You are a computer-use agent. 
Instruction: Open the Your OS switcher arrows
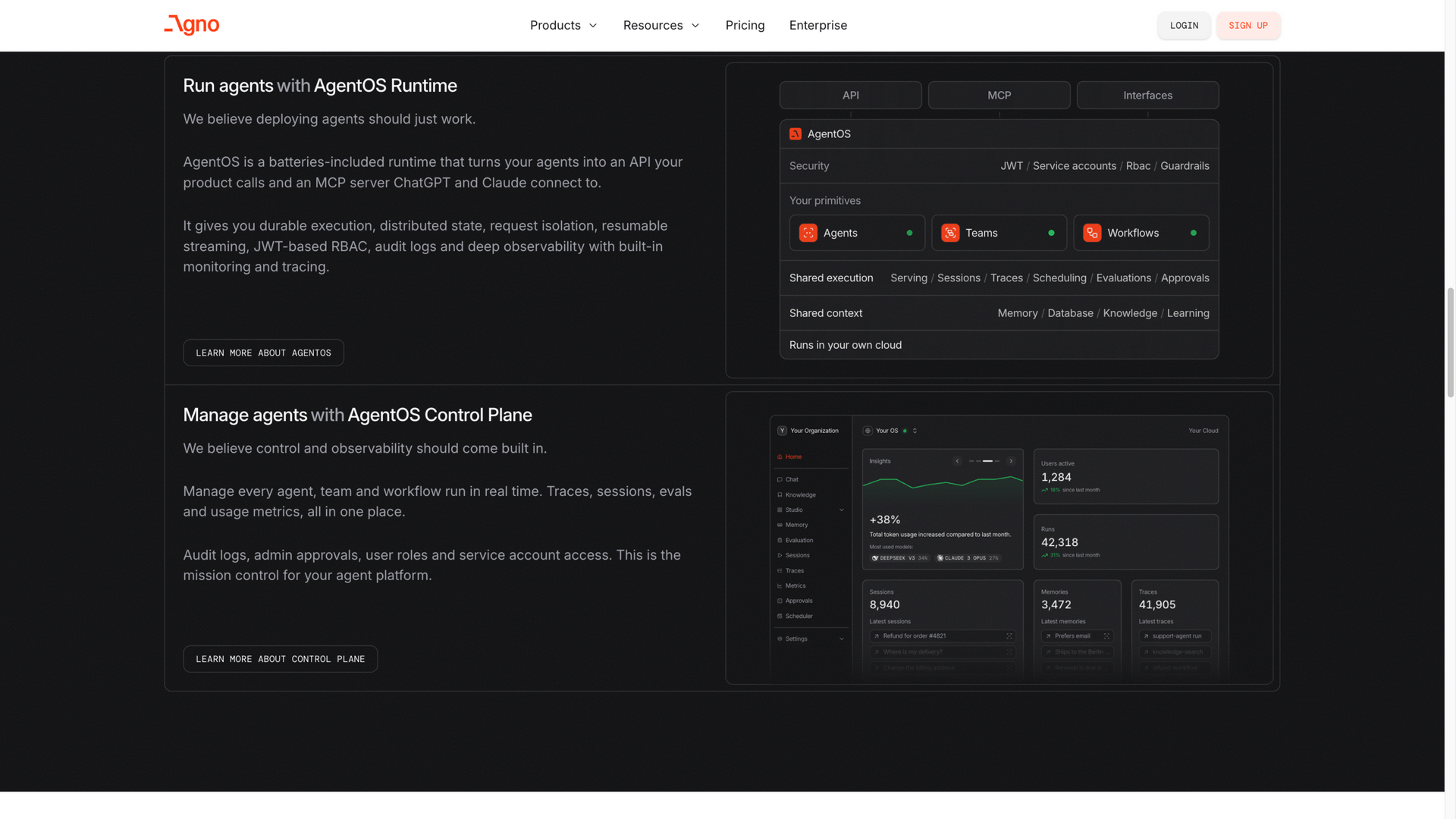tap(915, 431)
